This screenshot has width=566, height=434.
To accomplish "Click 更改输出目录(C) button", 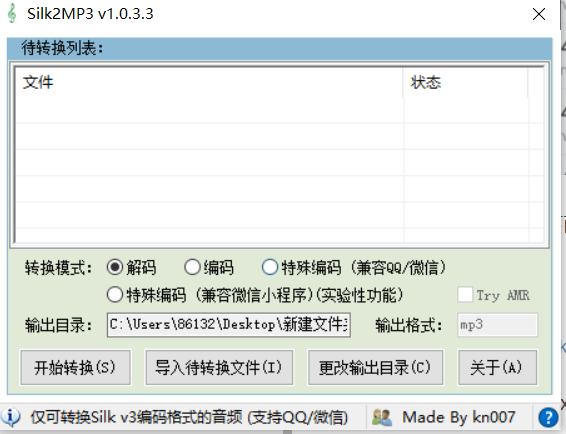I will coord(375,367).
